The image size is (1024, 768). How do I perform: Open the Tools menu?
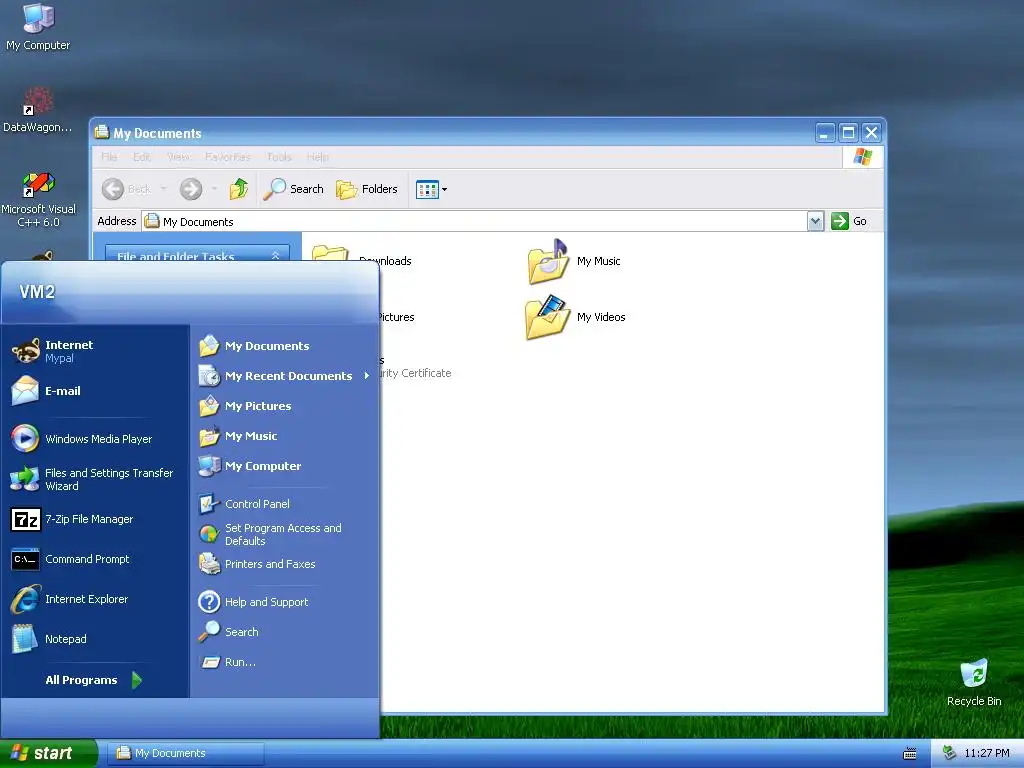click(x=279, y=157)
